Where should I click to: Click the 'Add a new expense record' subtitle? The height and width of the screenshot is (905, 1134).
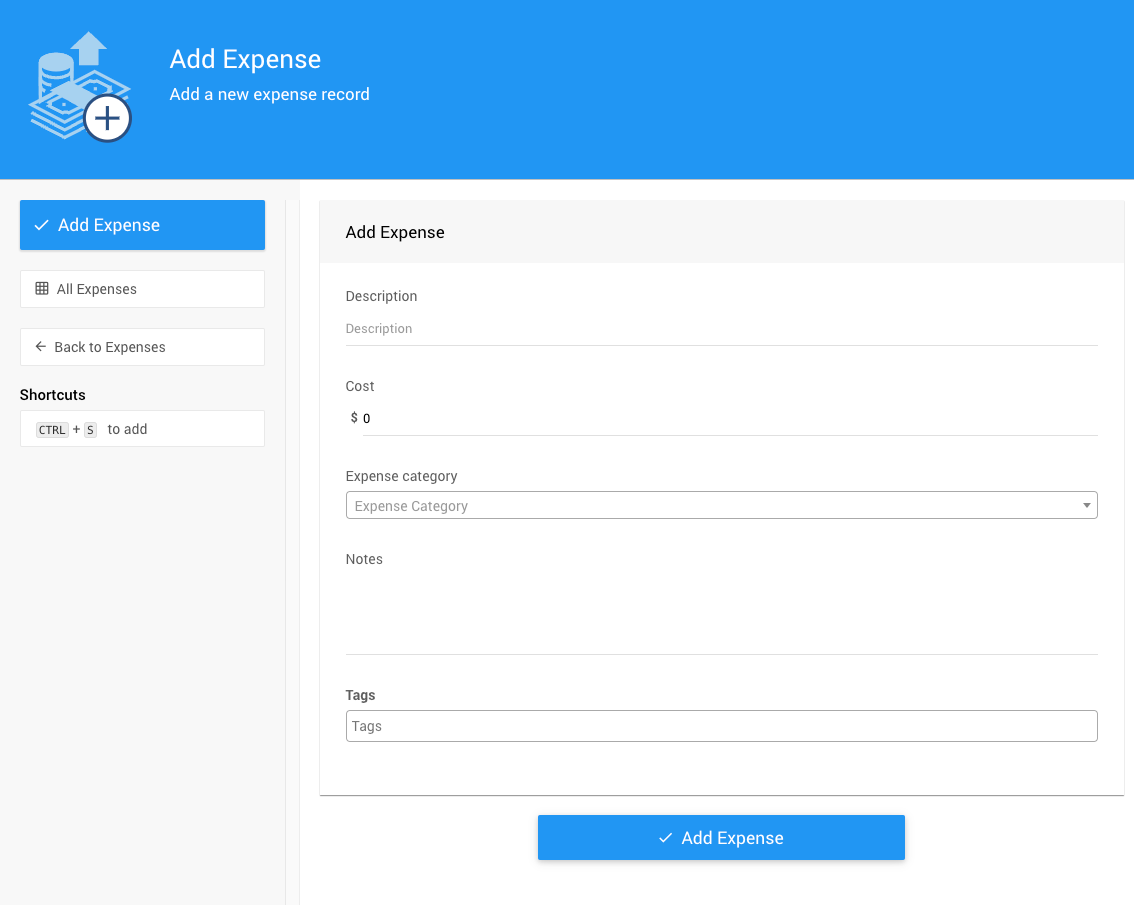point(269,95)
